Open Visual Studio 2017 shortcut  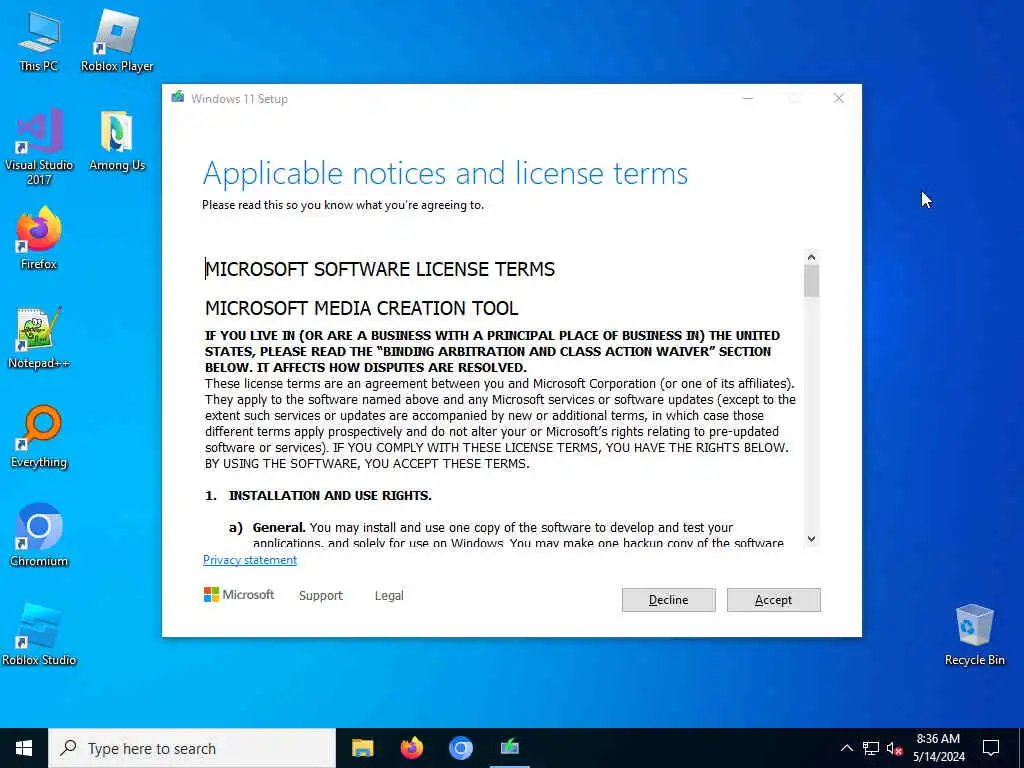[x=39, y=147]
